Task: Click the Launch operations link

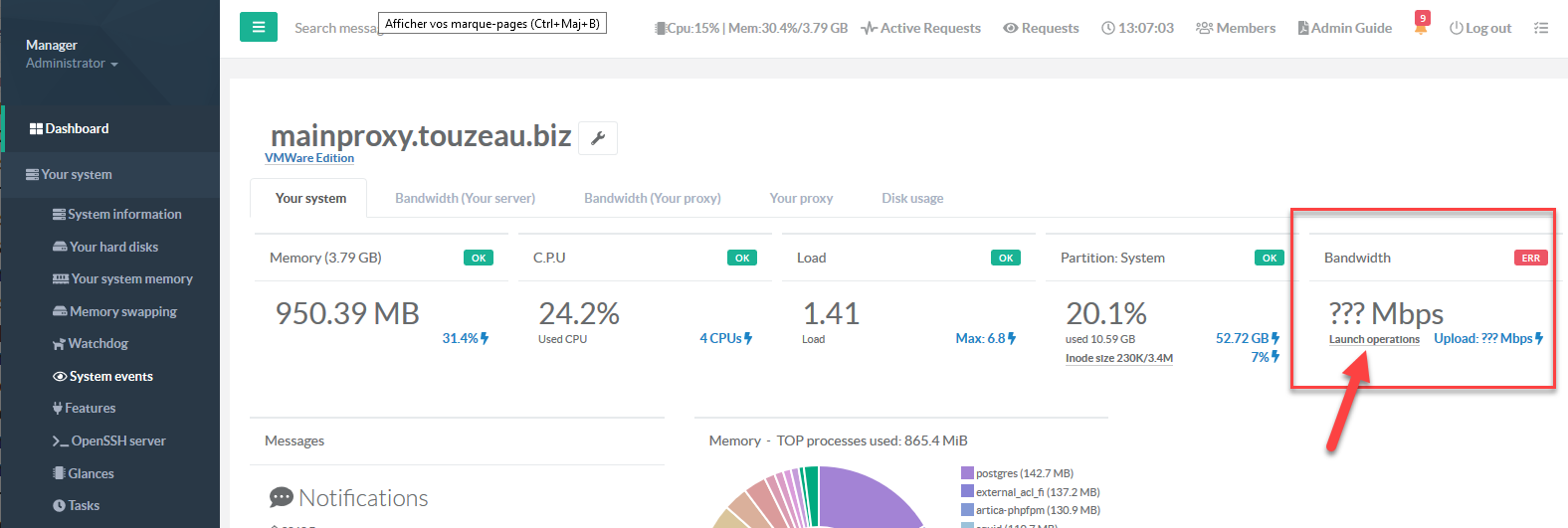Action: (1374, 340)
